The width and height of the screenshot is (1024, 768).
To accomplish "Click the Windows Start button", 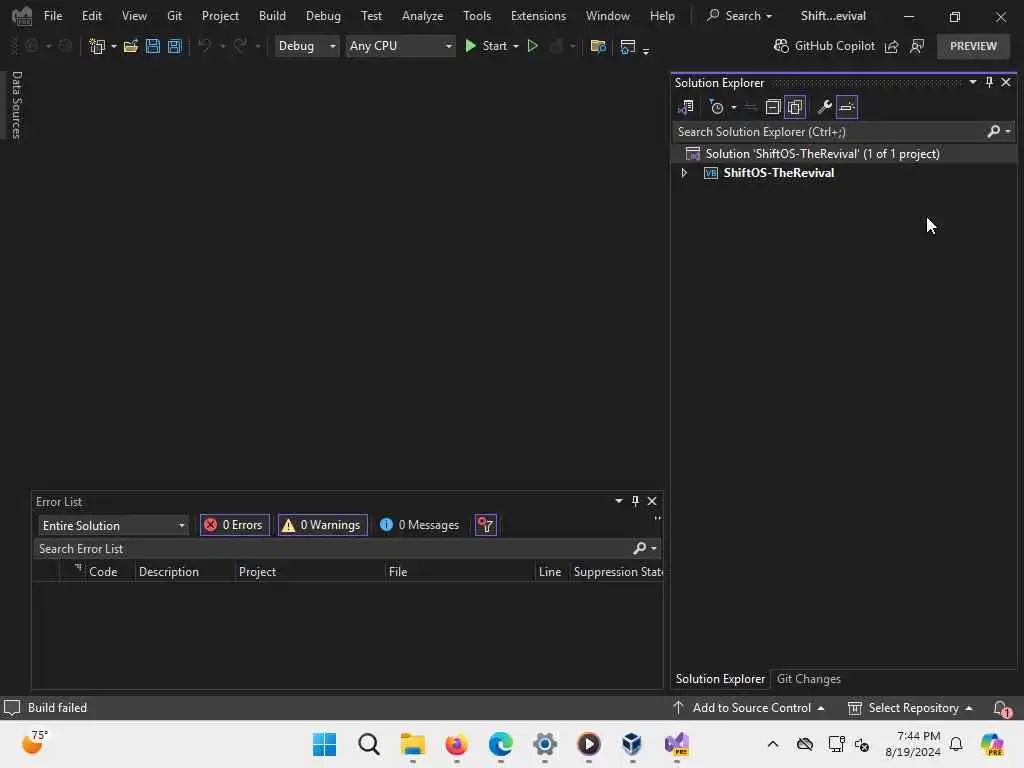I will point(325,744).
